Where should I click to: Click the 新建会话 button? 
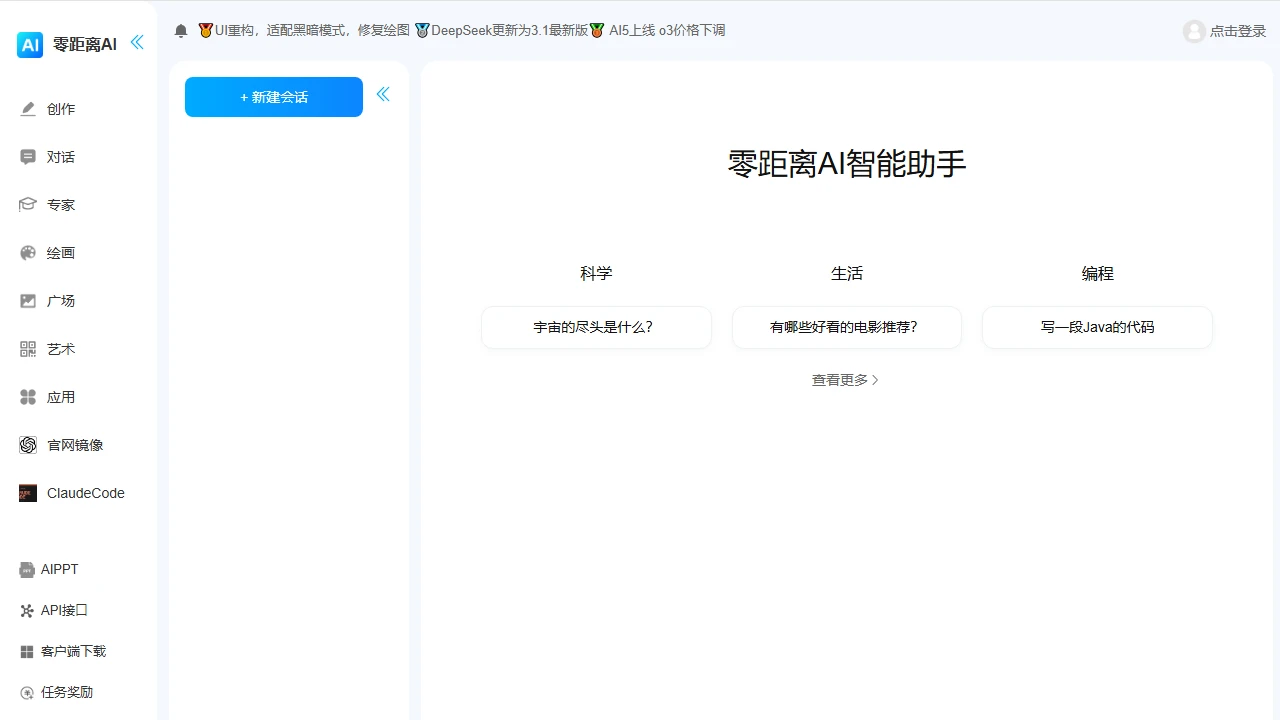click(x=273, y=97)
